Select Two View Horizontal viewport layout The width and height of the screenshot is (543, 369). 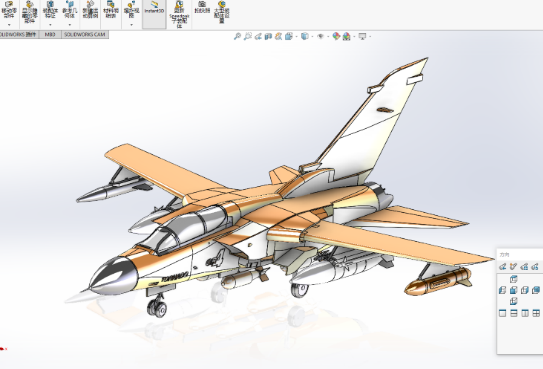pyautogui.click(x=514, y=313)
